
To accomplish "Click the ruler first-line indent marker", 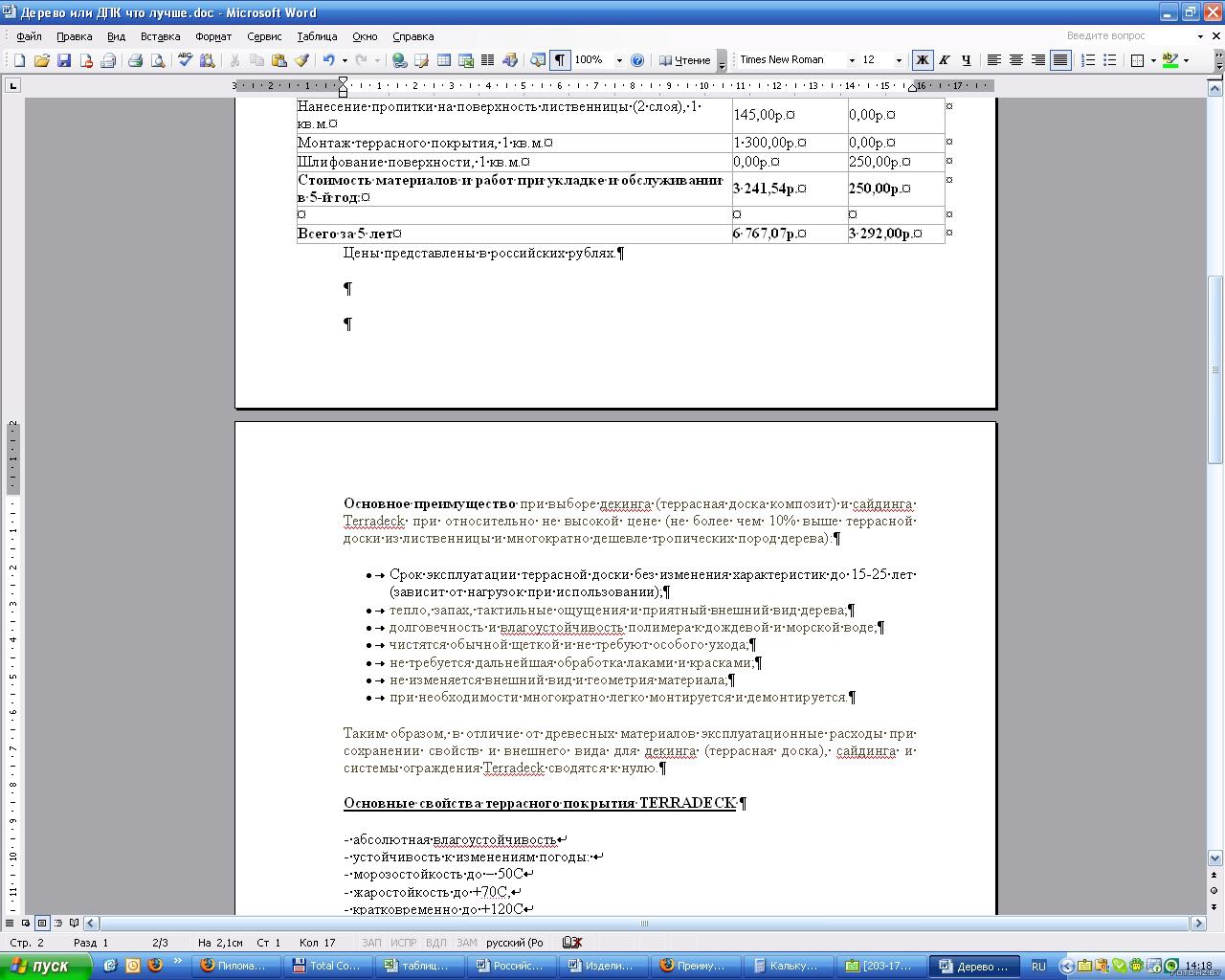I will (343, 82).
